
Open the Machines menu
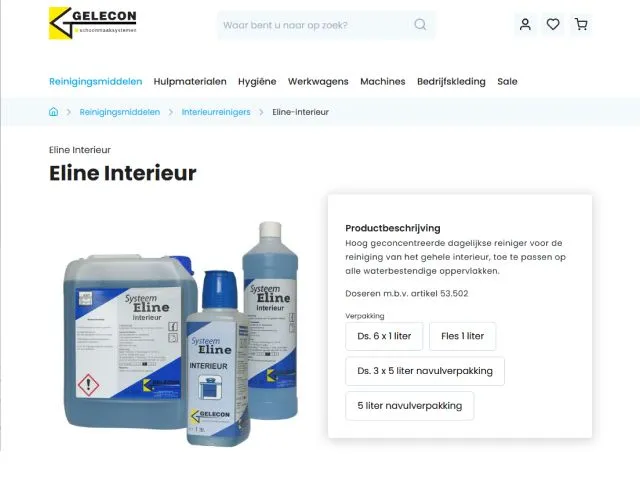(x=383, y=82)
